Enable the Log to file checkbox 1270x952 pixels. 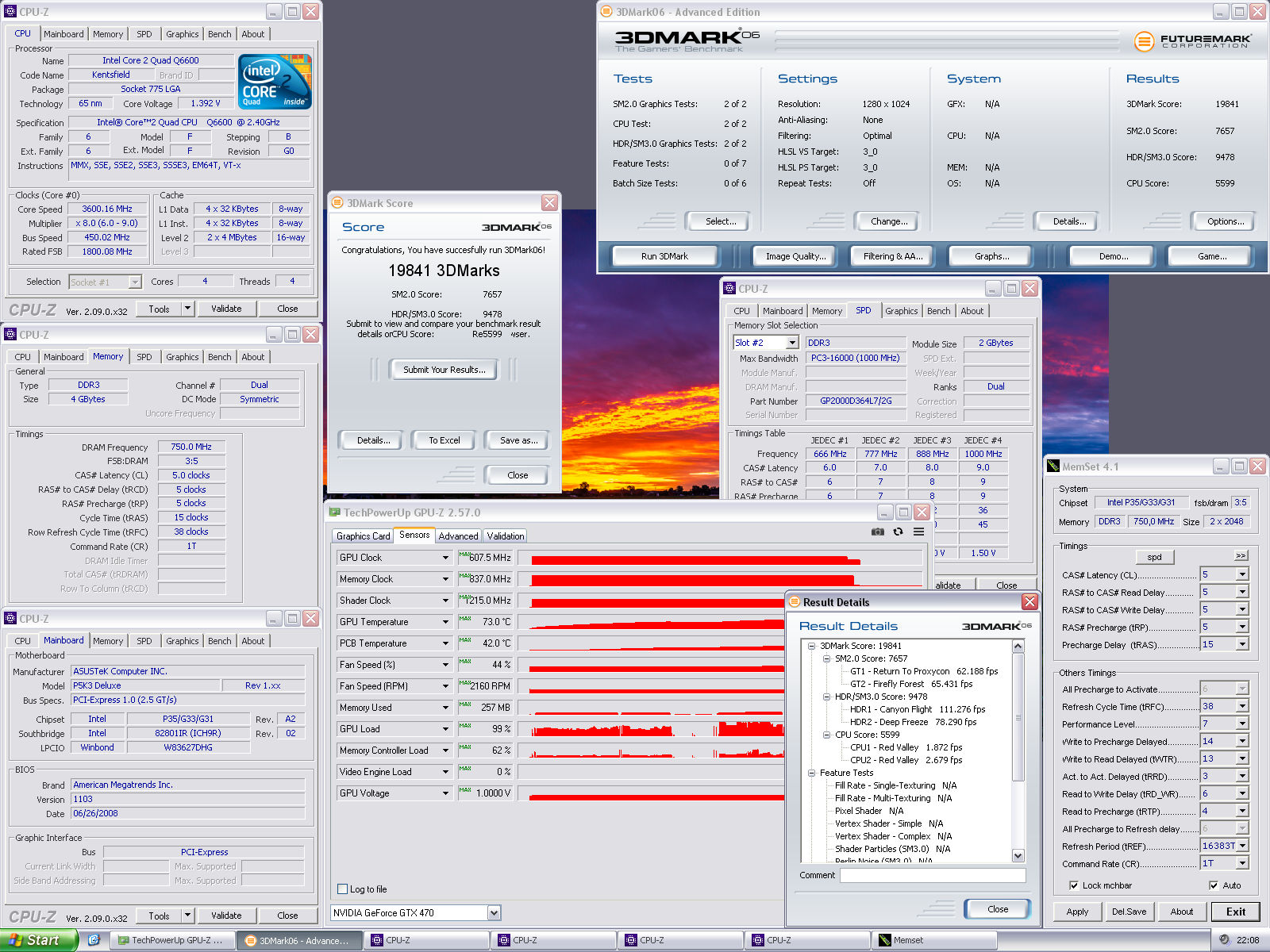click(x=343, y=889)
